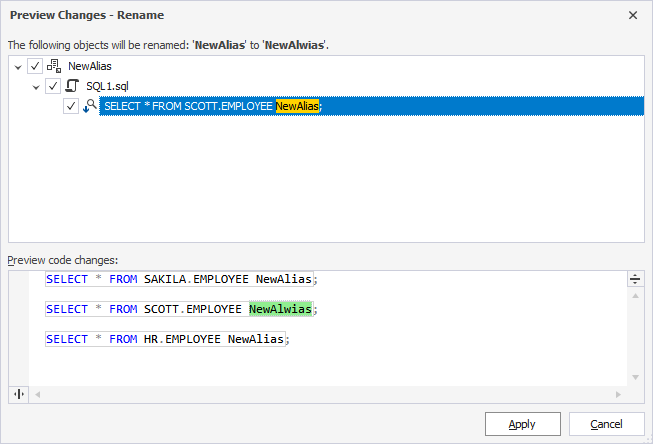
Task: Click the code preview scroll down arrow
Action: (x=635, y=377)
